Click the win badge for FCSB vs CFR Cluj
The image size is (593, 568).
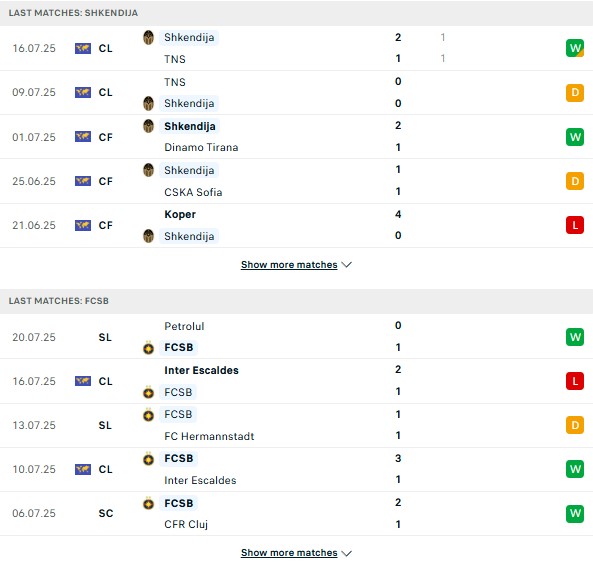tap(574, 513)
